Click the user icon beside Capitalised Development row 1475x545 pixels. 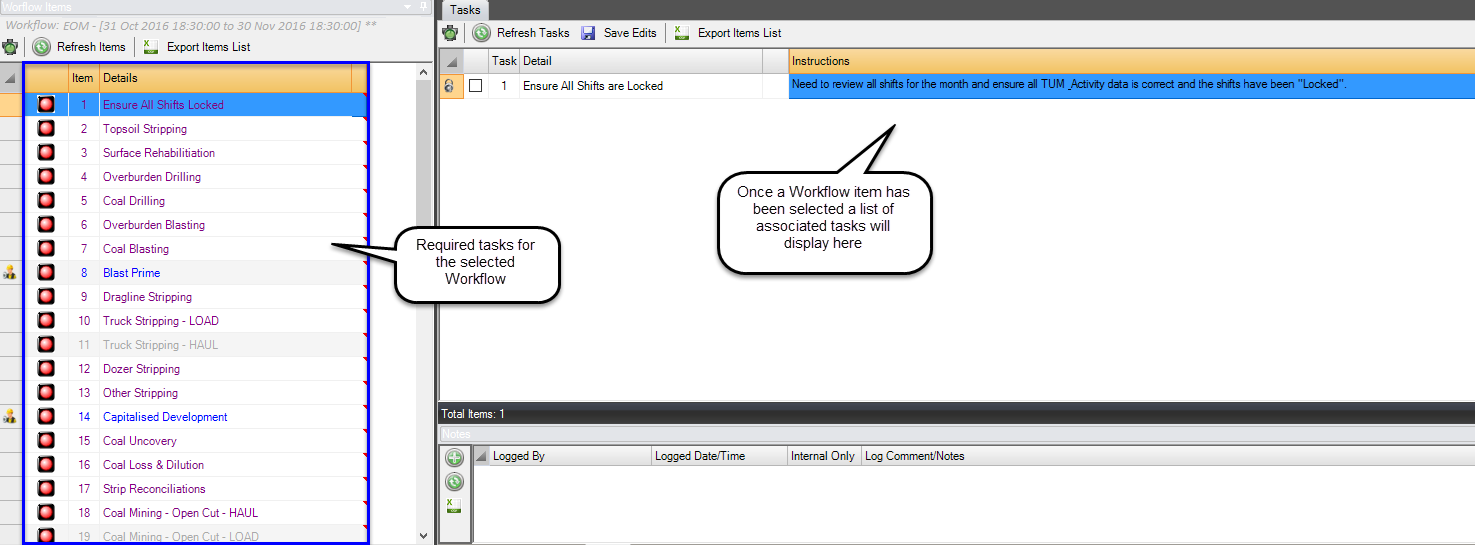click(x=10, y=416)
